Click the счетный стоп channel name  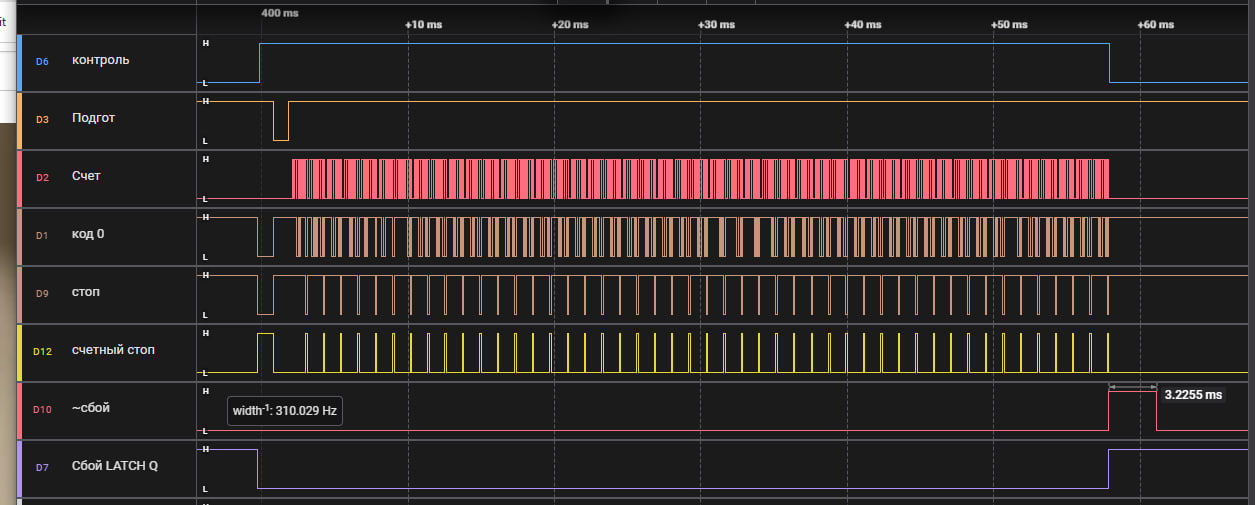point(113,350)
